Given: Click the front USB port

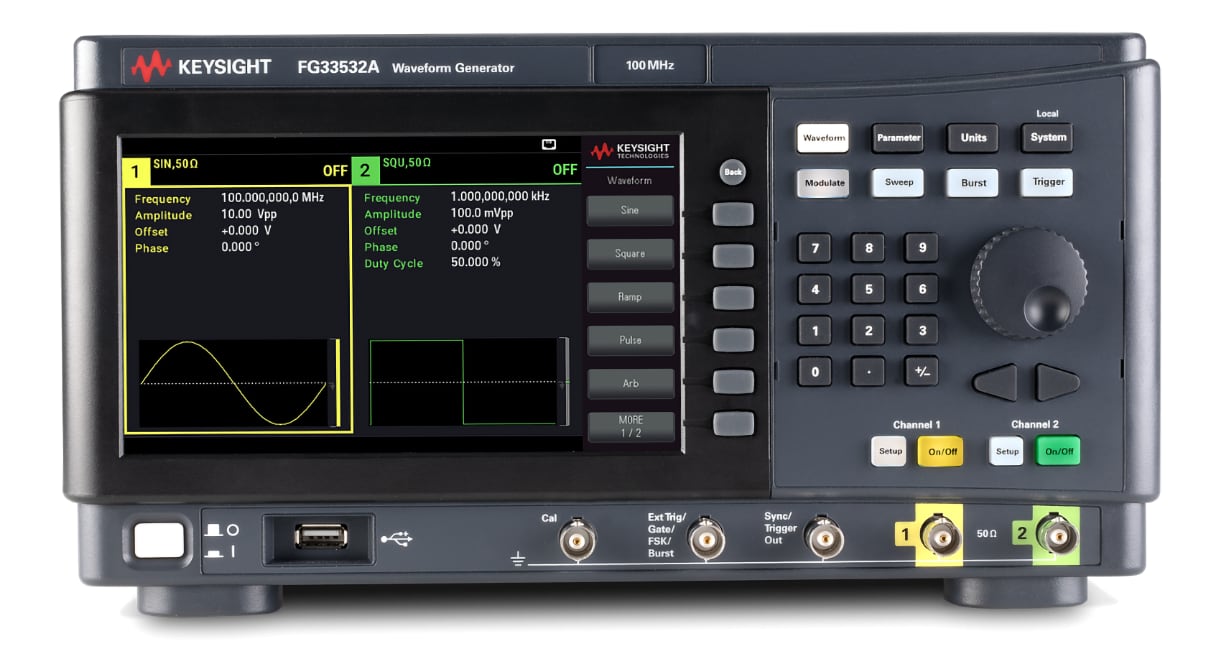Looking at the screenshot, I should [321, 537].
